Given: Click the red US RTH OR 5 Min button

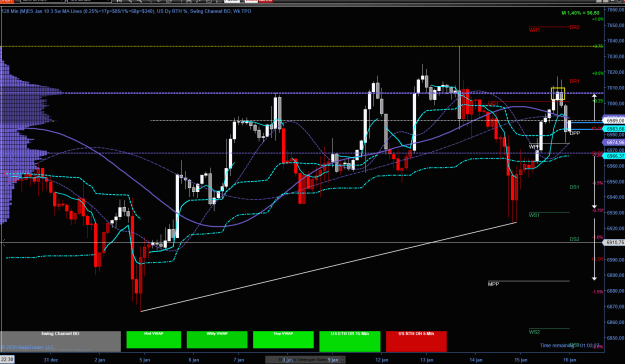Looking at the screenshot, I should coord(416,341).
